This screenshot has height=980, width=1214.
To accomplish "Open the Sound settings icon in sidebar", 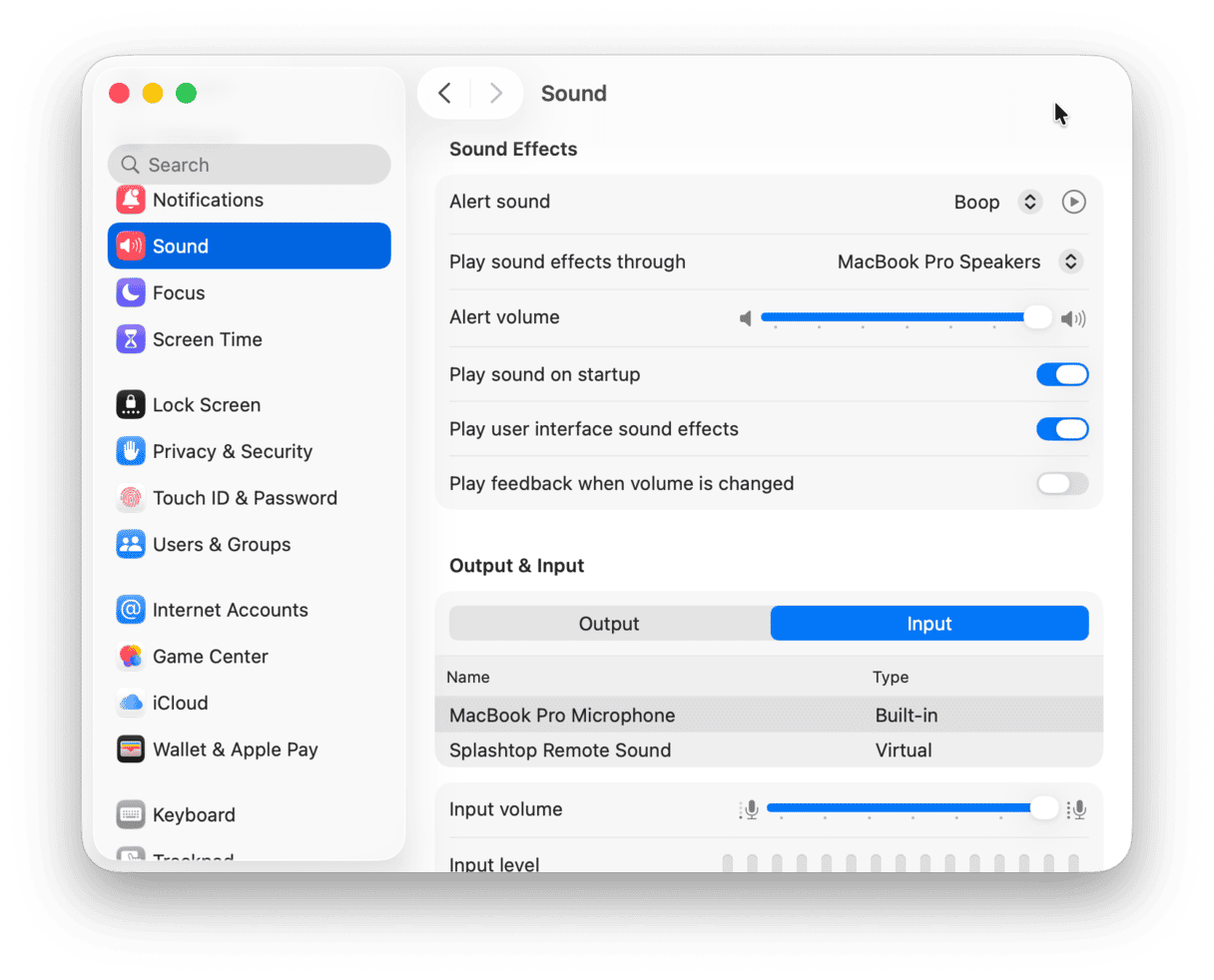I will point(131,245).
